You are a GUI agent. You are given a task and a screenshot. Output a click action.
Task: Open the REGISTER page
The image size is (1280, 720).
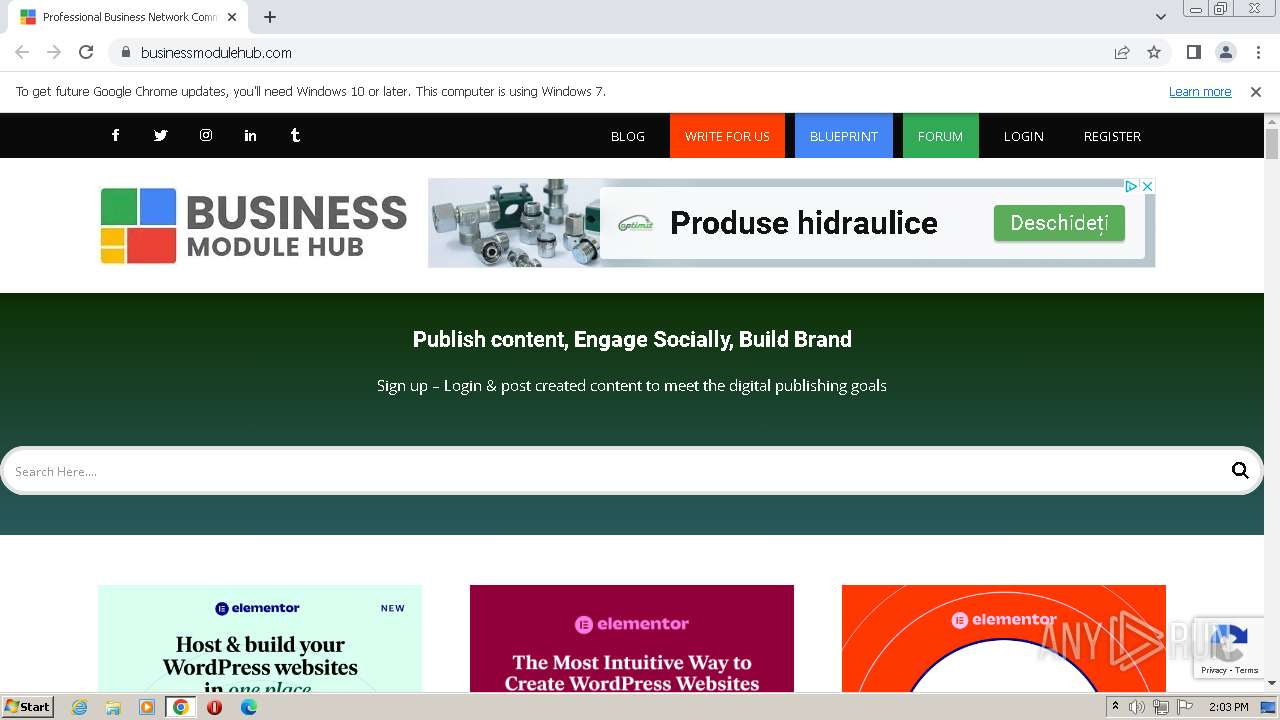coord(1112,136)
